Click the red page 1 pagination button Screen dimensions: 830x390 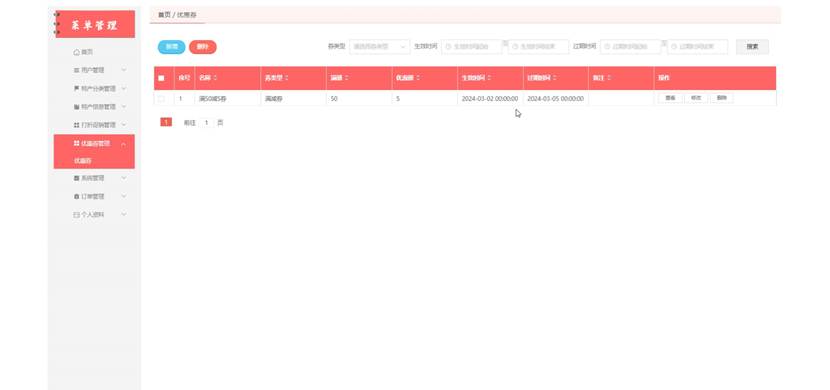(166, 122)
